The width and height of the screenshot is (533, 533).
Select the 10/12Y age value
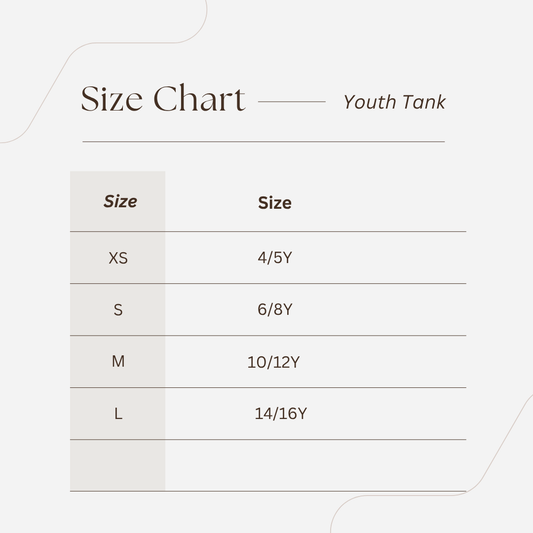[x=274, y=362]
